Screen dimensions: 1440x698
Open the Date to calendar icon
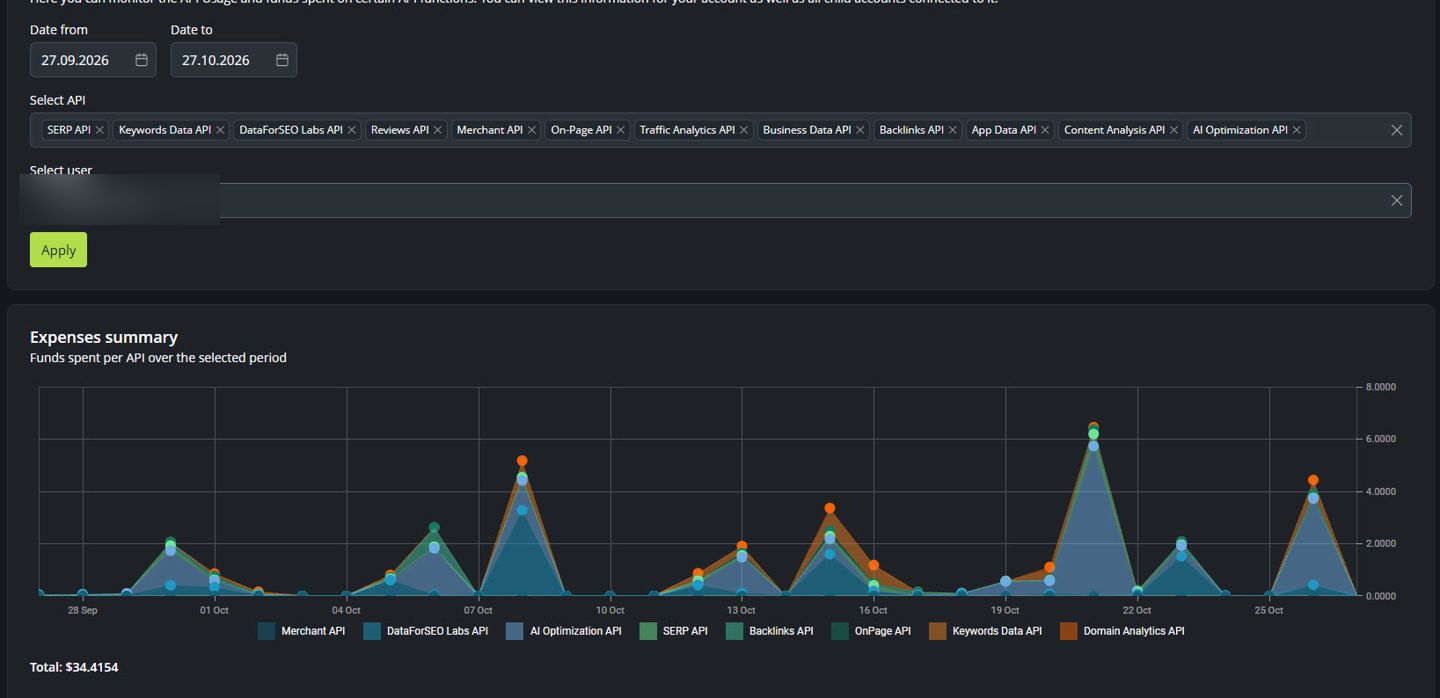pyautogui.click(x=282, y=60)
